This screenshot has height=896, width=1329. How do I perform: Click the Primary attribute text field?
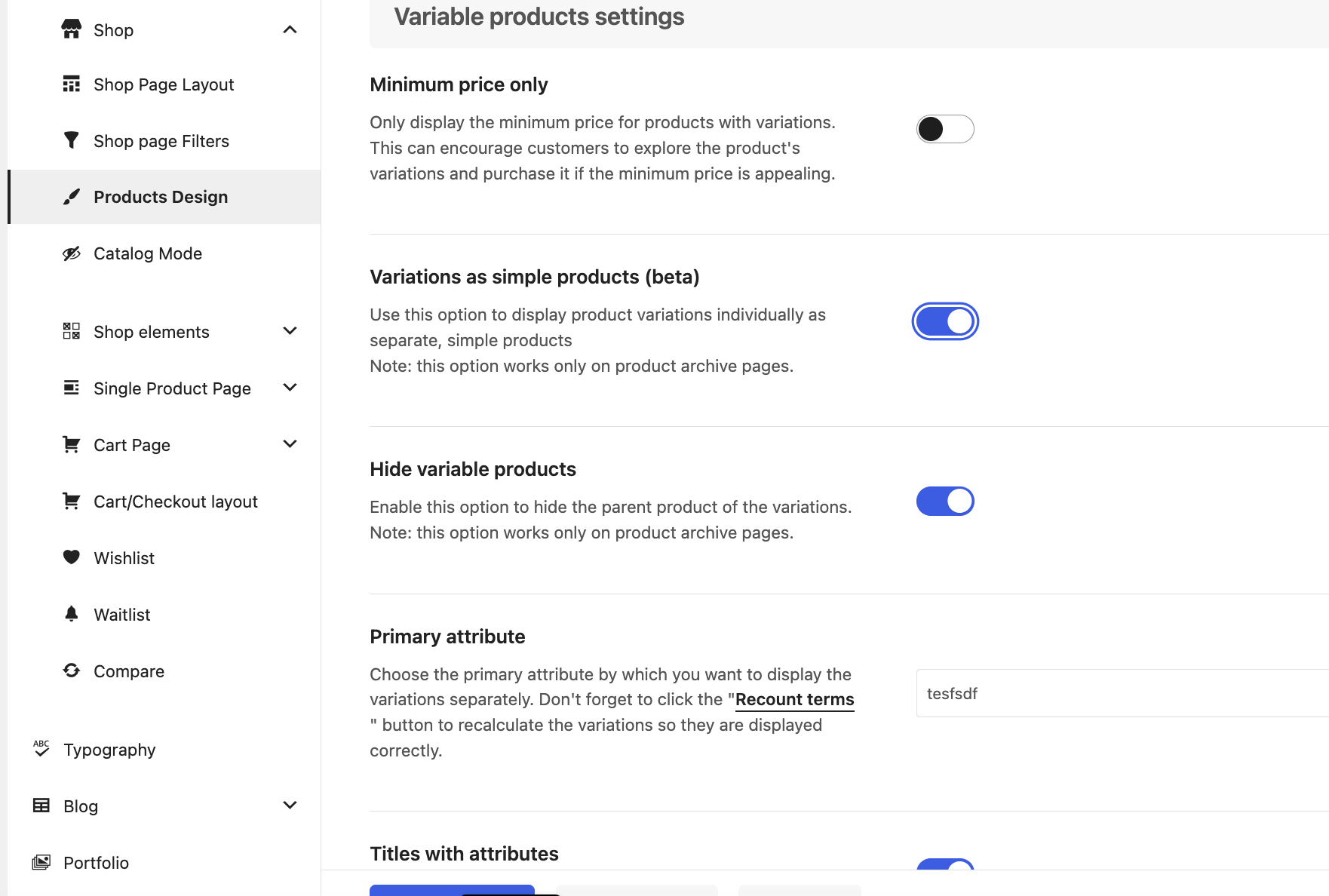1122,693
